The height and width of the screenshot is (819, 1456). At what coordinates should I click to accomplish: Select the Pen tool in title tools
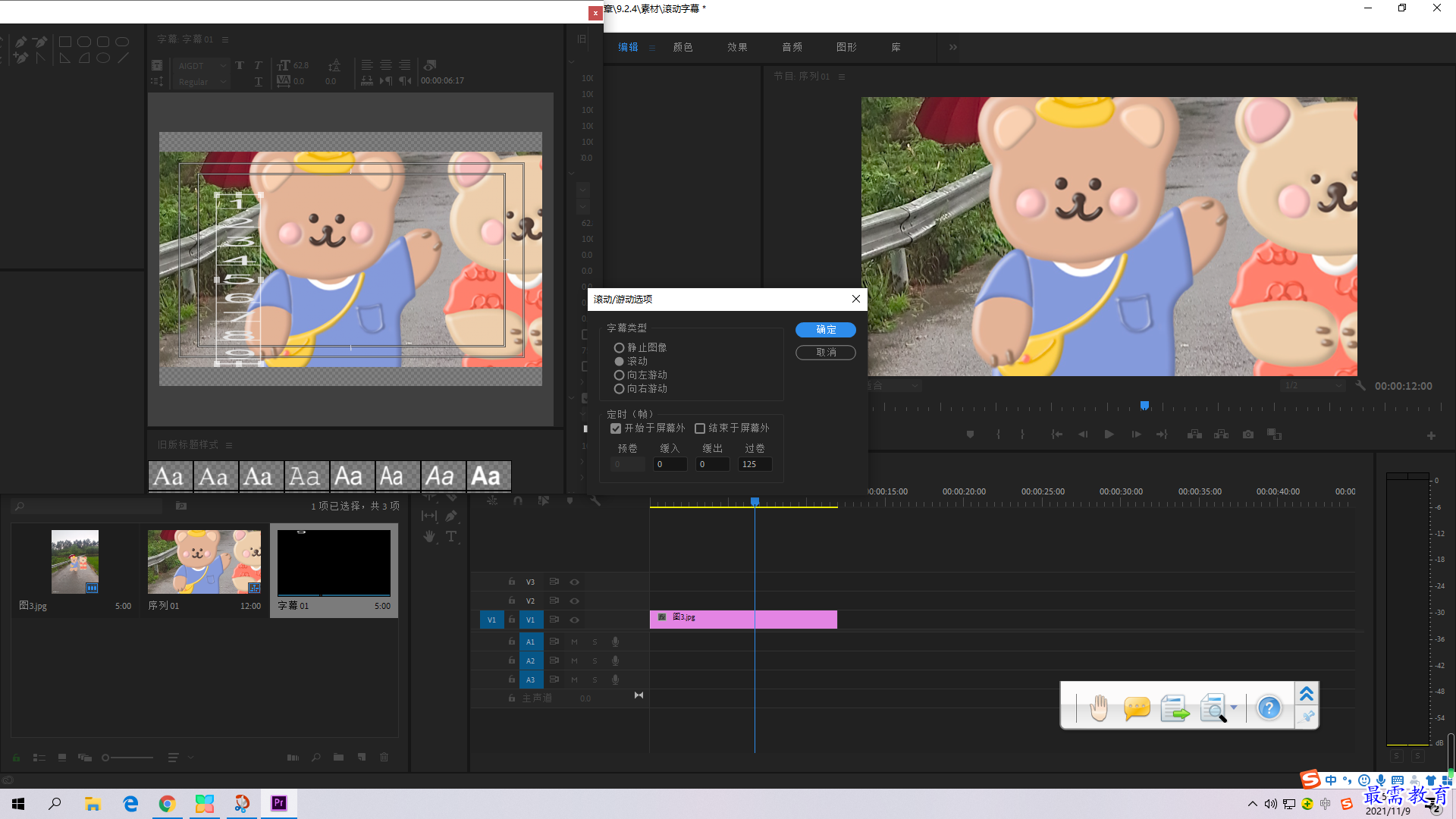(x=20, y=42)
